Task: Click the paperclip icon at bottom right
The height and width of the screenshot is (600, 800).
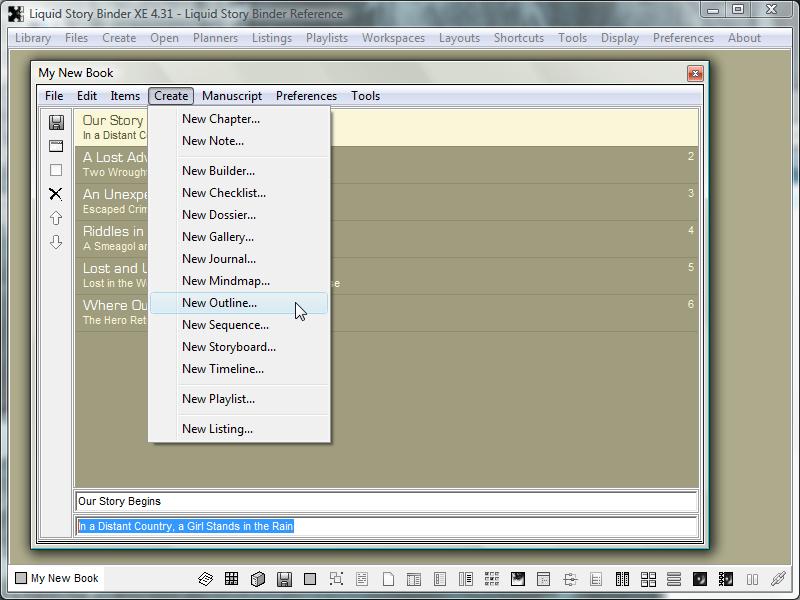Action: coord(777,579)
